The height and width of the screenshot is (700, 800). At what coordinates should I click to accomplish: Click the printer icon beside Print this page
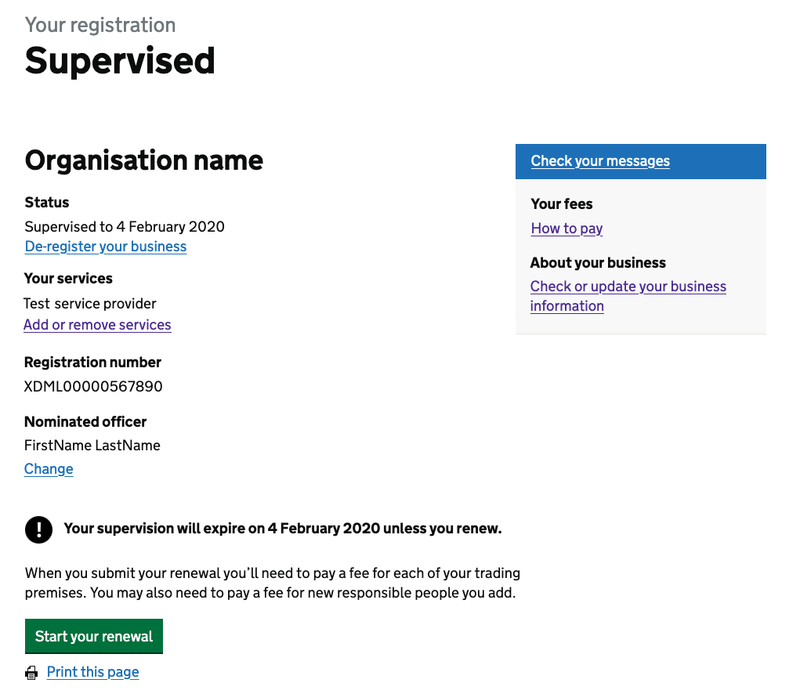tap(31, 671)
